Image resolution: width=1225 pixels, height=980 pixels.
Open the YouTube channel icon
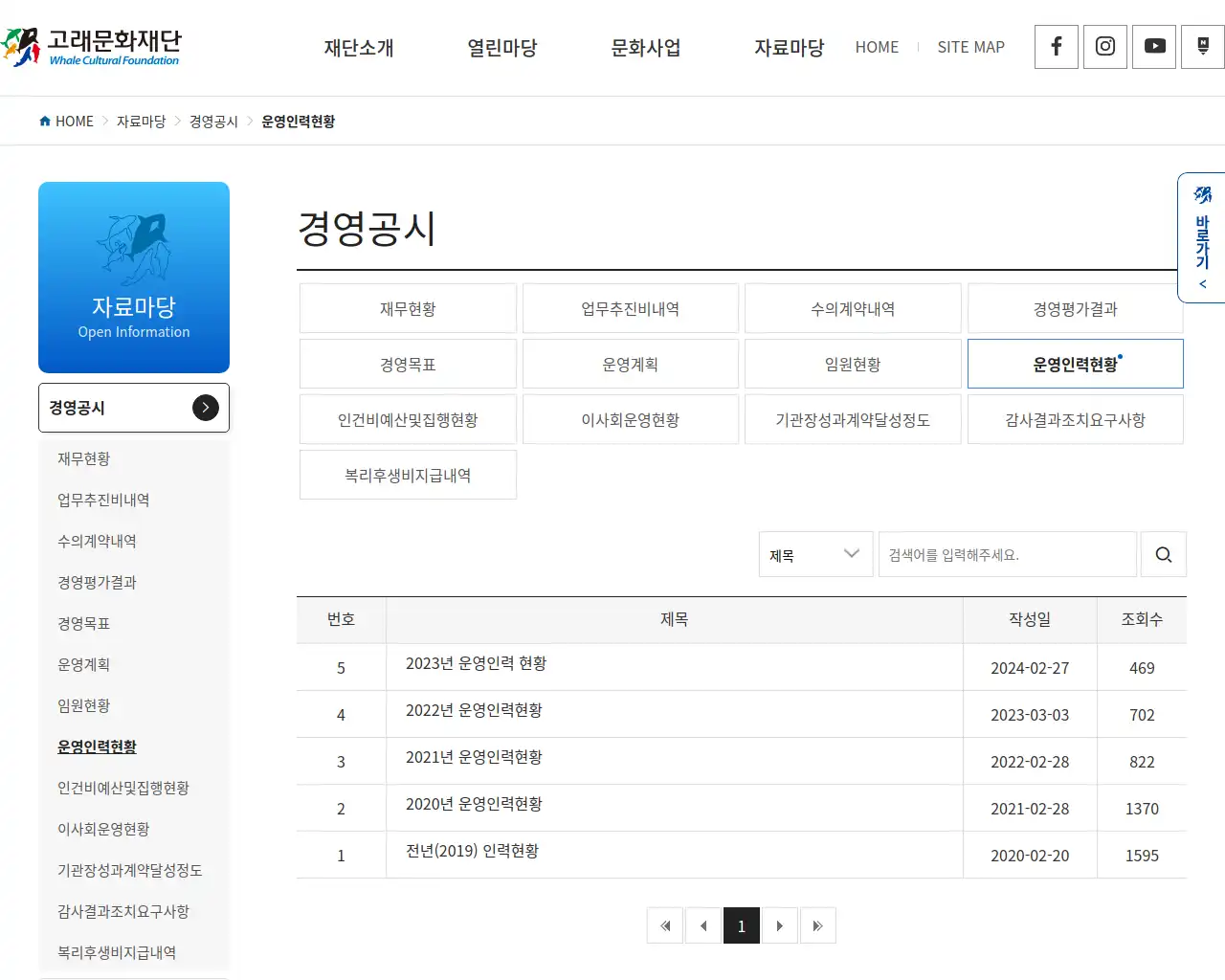point(1153,47)
